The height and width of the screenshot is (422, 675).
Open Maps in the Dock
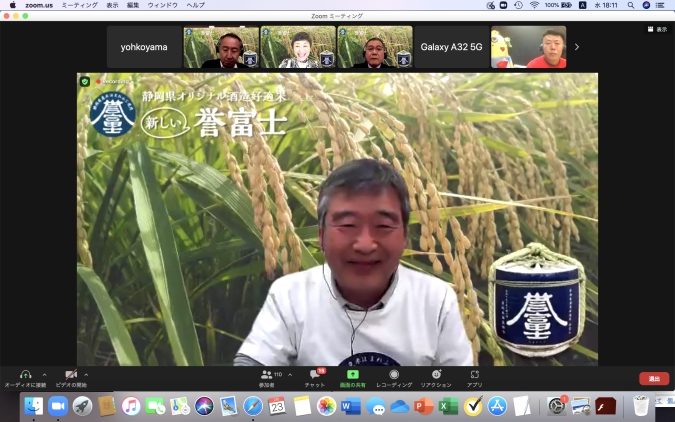coord(180,406)
